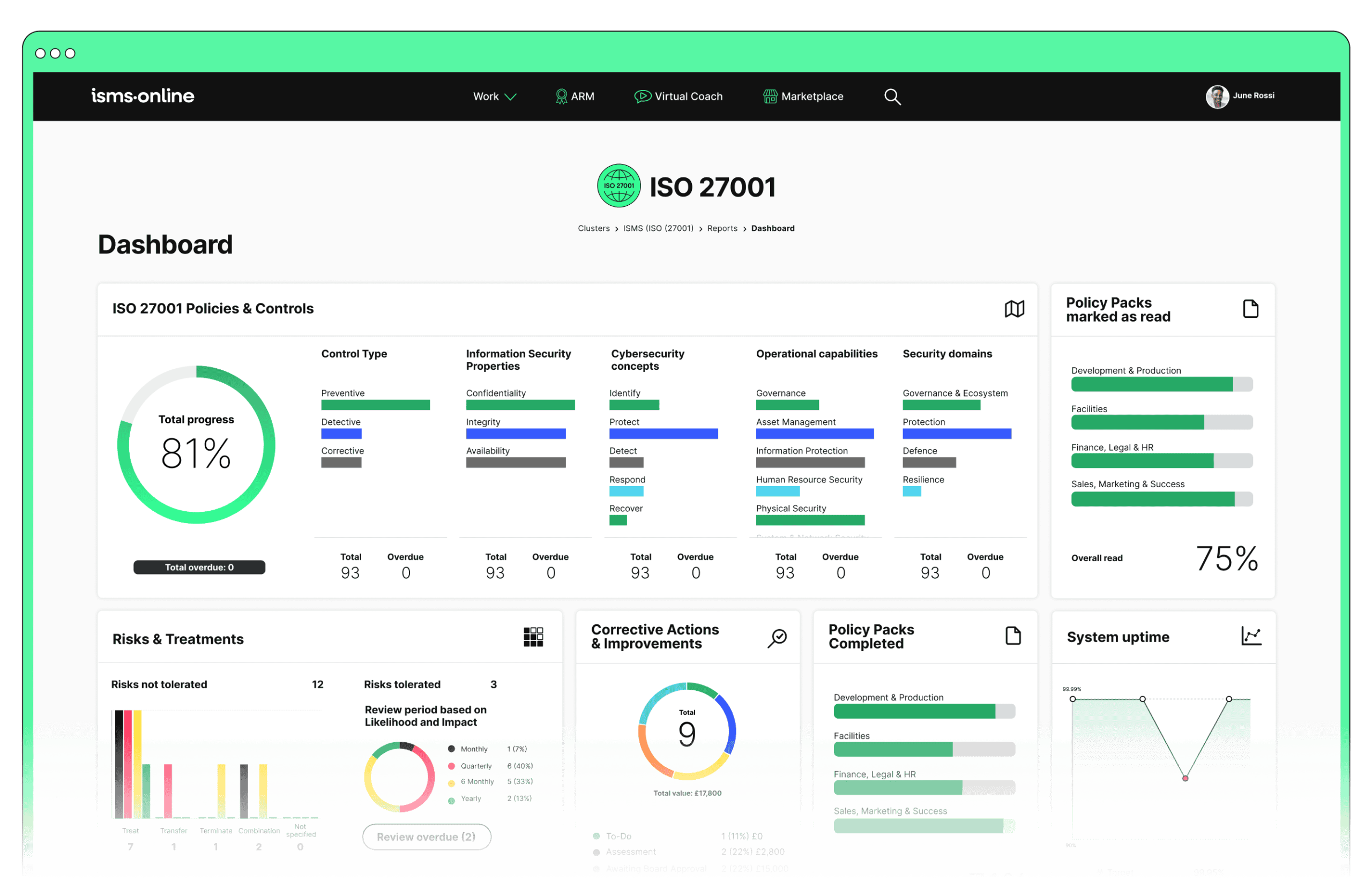Click the chart icon on System uptime panel
The height and width of the screenshot is (895, 1372).
pos(1251,636)
